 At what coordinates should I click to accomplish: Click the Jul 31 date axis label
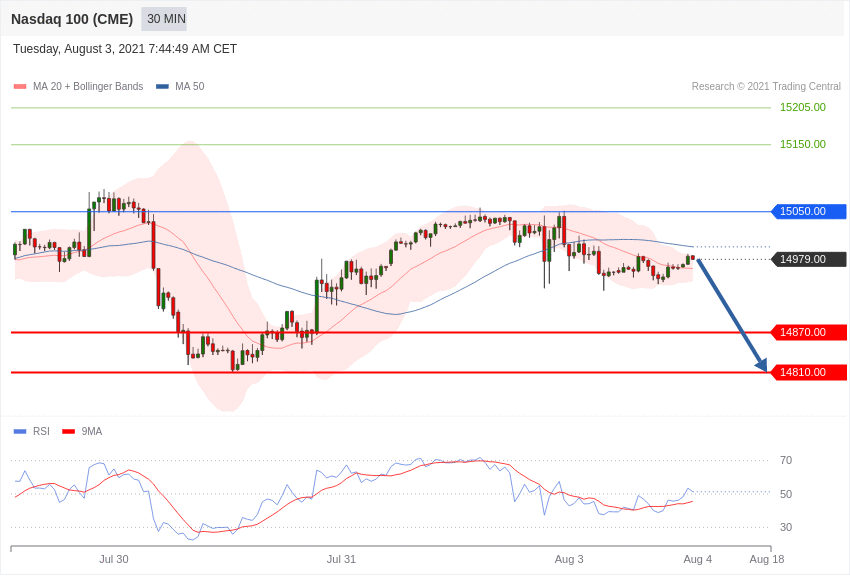[x=341, y=559]
